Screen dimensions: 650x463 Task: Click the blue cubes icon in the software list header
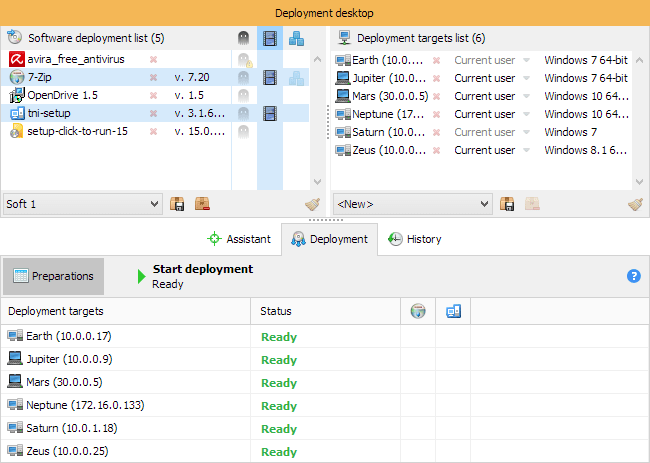[296, 39]
